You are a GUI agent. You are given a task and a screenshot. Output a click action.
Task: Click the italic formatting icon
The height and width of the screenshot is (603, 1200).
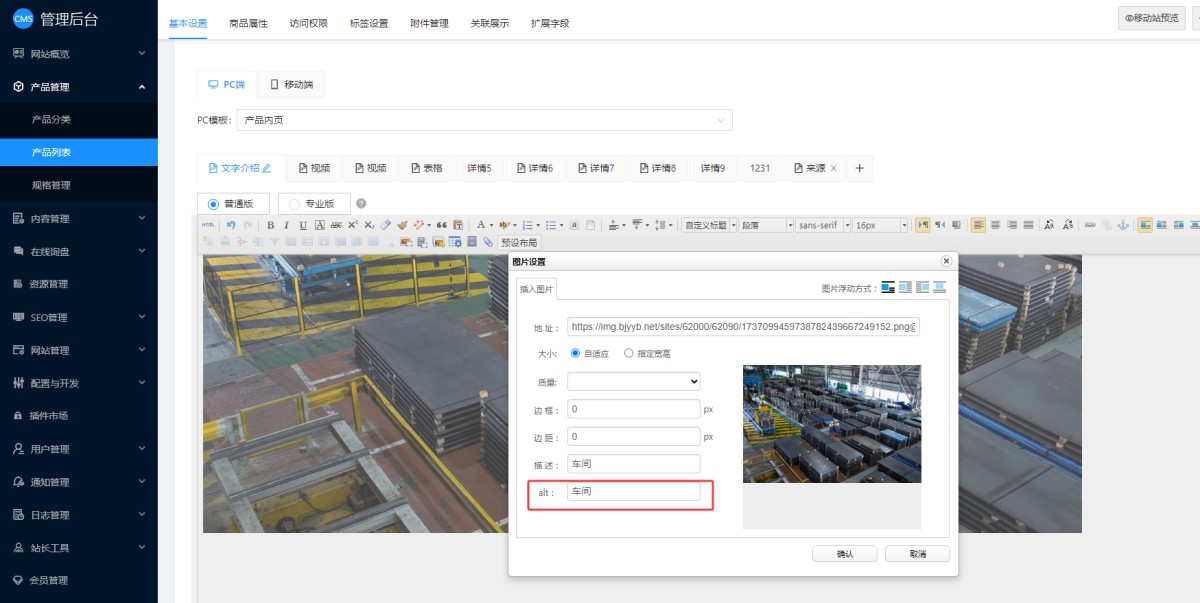286,225
